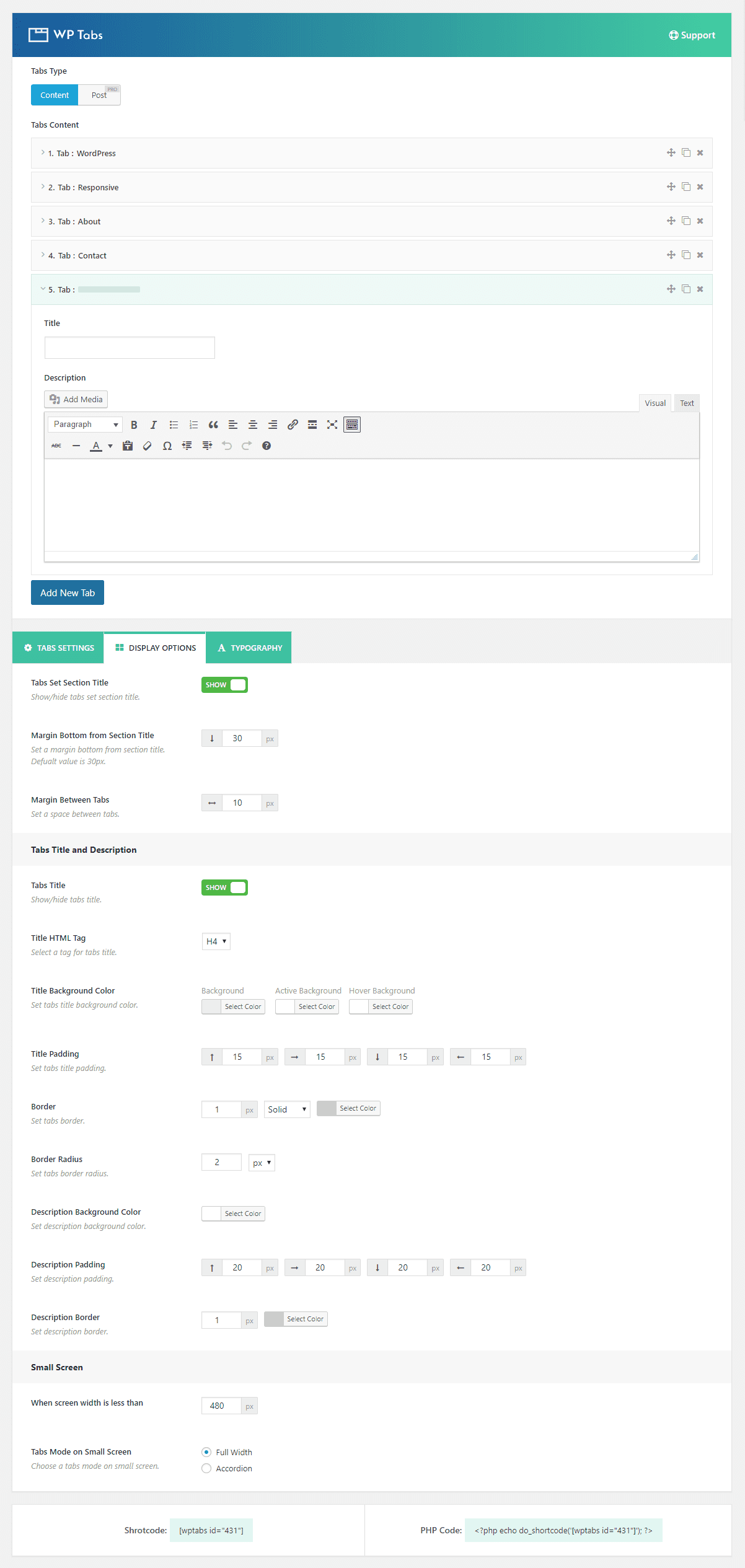Image resolution: width=745 pixels, height=1568 pixels.
Task: Open the Solid border style dropdown
Action: coord(287,1109)
